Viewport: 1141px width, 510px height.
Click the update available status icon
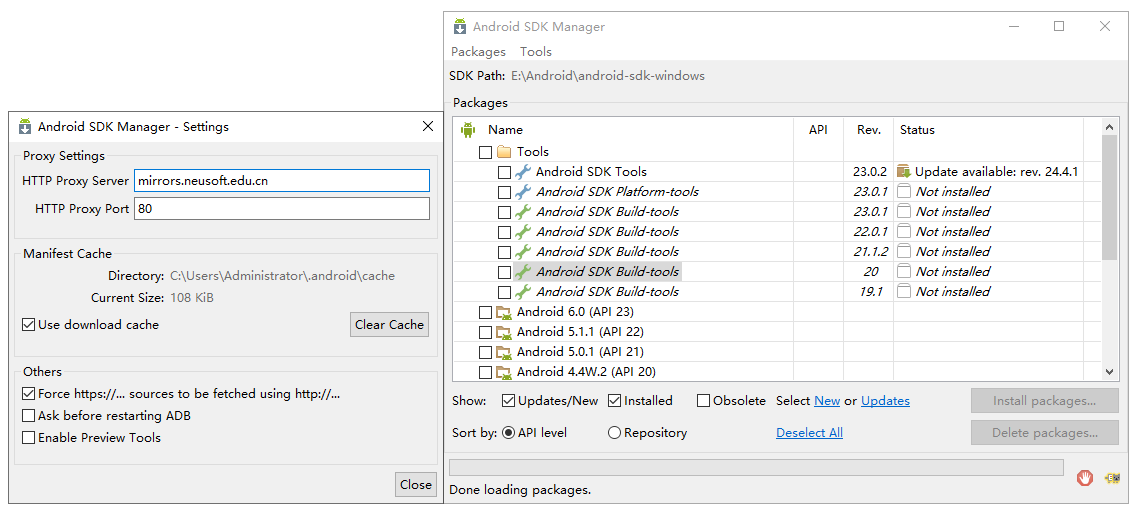(x=904, y=172)
